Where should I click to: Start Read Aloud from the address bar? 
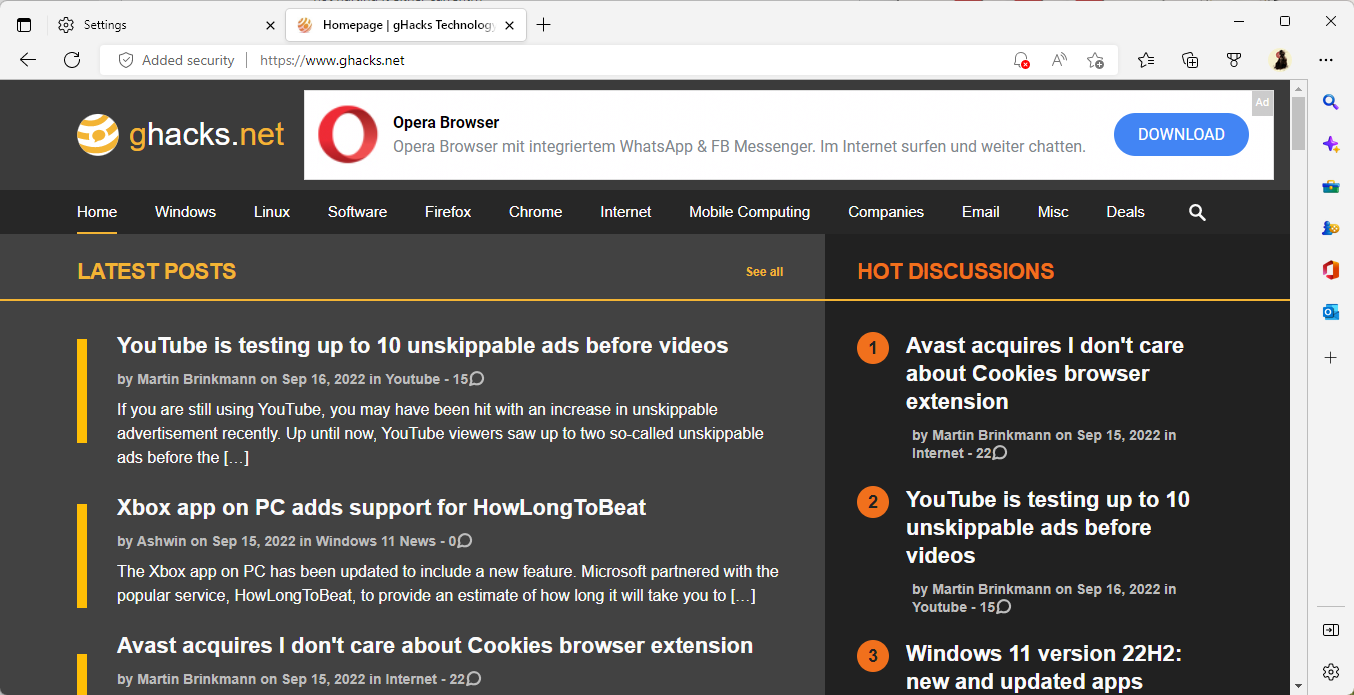[x=1058, y=60]
